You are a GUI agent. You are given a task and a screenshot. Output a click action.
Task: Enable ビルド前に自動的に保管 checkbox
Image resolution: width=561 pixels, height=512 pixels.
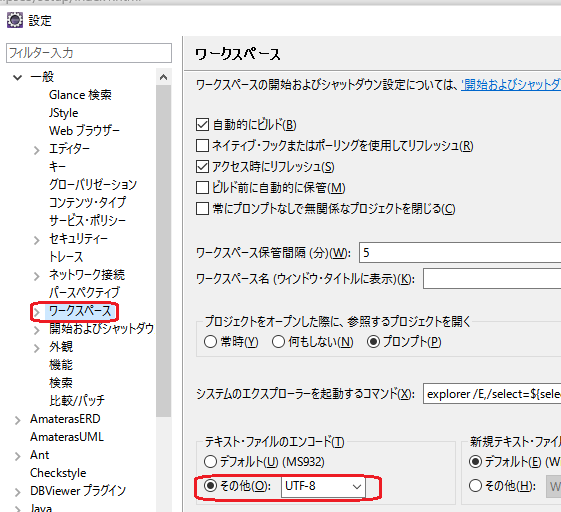pos(202,187)
